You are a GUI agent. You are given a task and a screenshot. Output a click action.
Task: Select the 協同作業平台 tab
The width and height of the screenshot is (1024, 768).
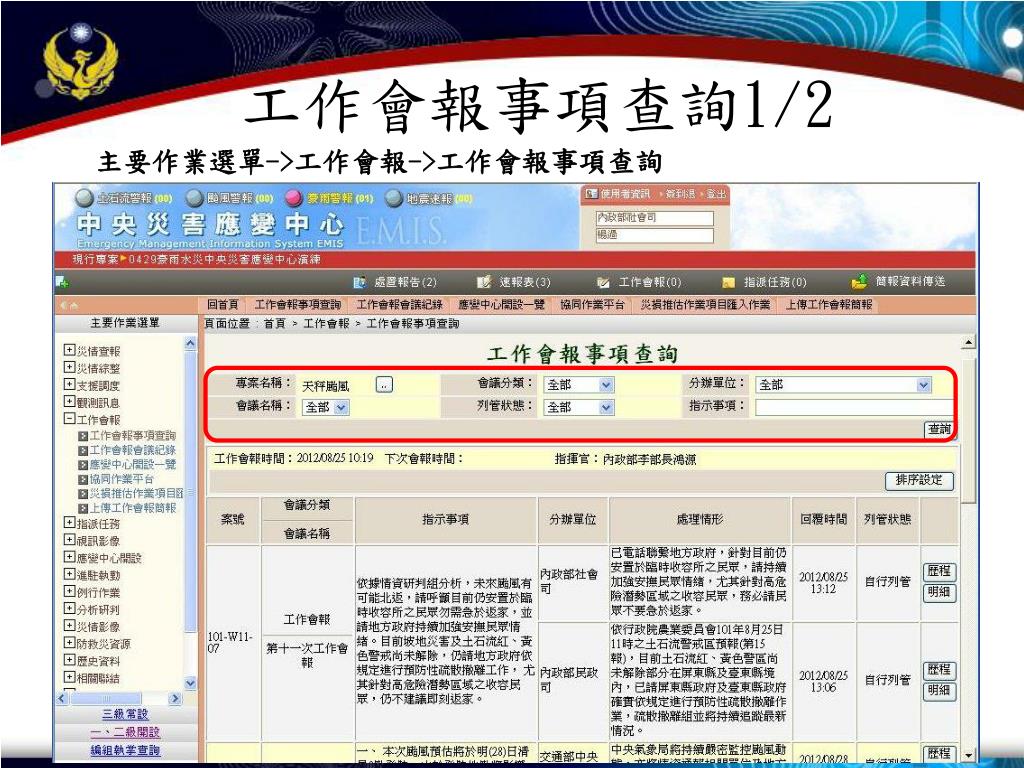[x=592, y=304]
